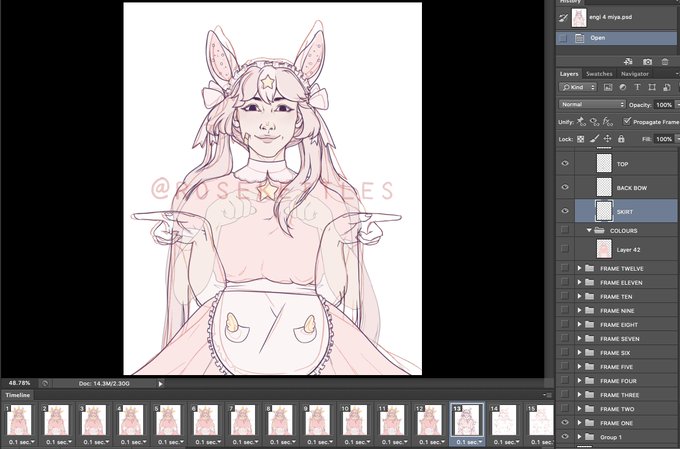Click the FRAME TWELVE folder icon
680x449 pixels.
(589, 268)
